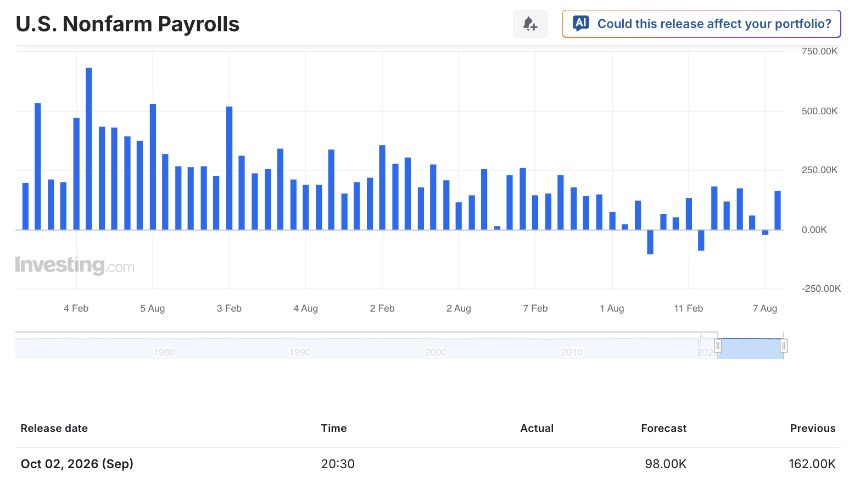Click the 'Release date' column header
The height and width of the screenshot is (477, 860).
[x=54, y=428]
